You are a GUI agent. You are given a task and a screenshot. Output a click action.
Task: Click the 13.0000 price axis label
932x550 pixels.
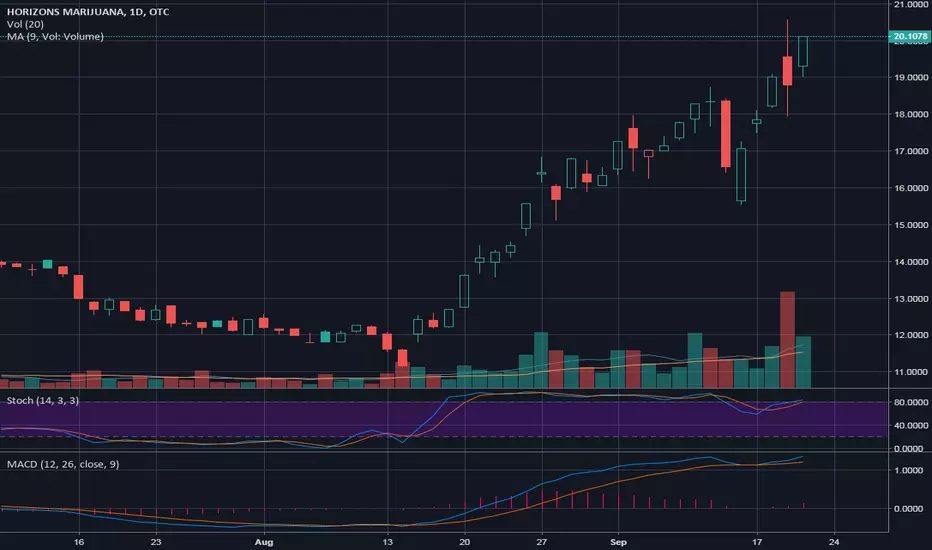coord(911,298)
